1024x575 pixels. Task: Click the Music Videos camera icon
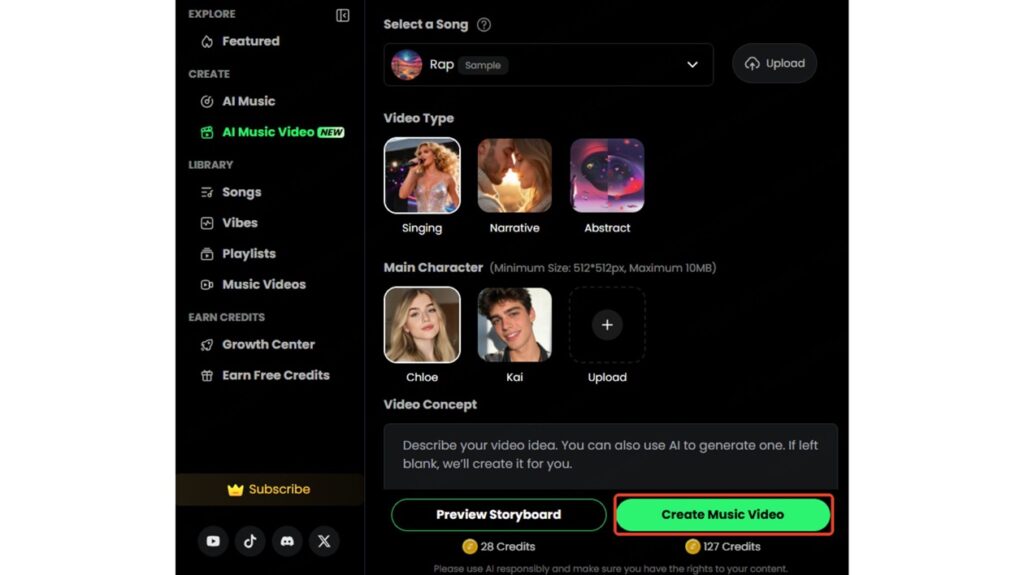(x=207, y=284)
